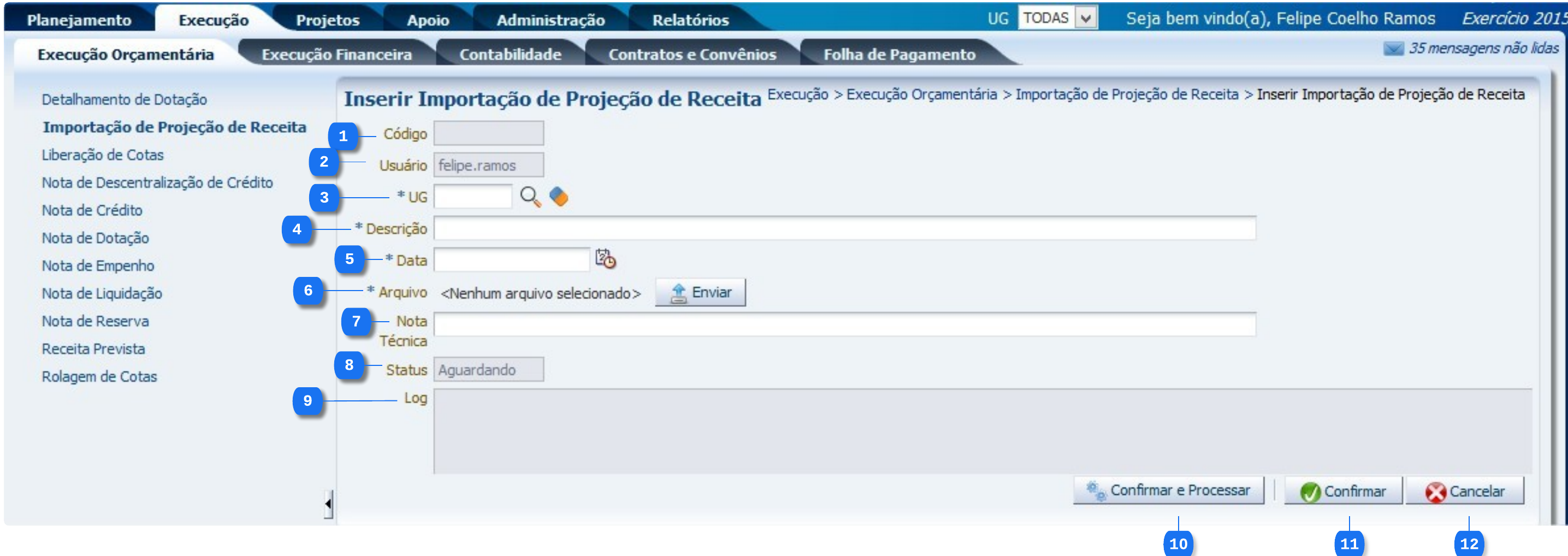Click Confirmar e Processar button
This screenshot has width=1568, height=556.
click(x=1168, y=491)
